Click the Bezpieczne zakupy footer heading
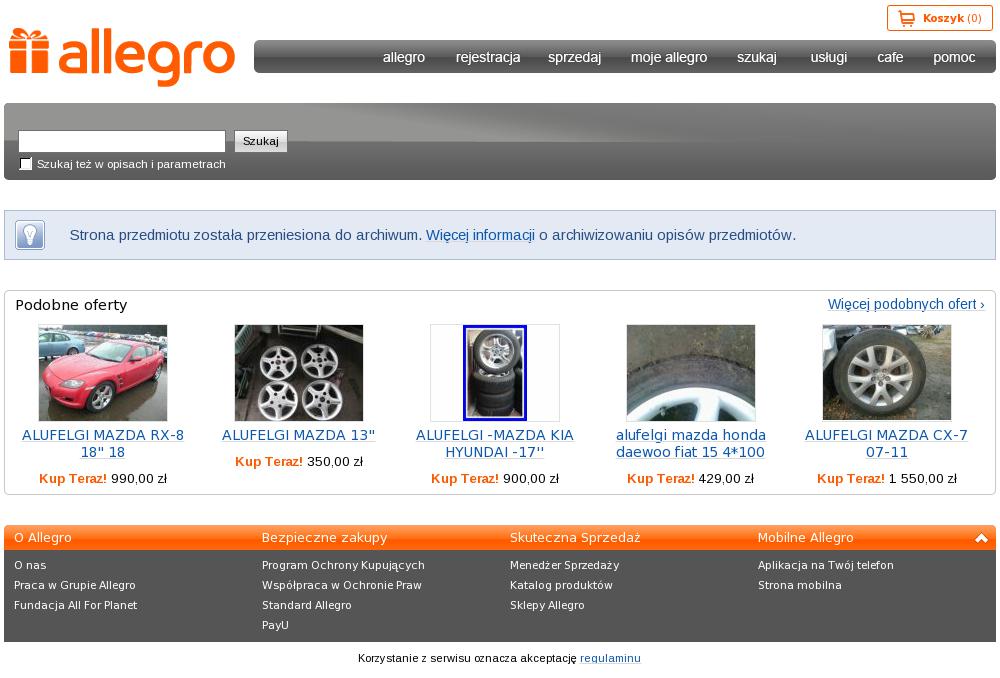The image size is (1000, 678). 324,538
